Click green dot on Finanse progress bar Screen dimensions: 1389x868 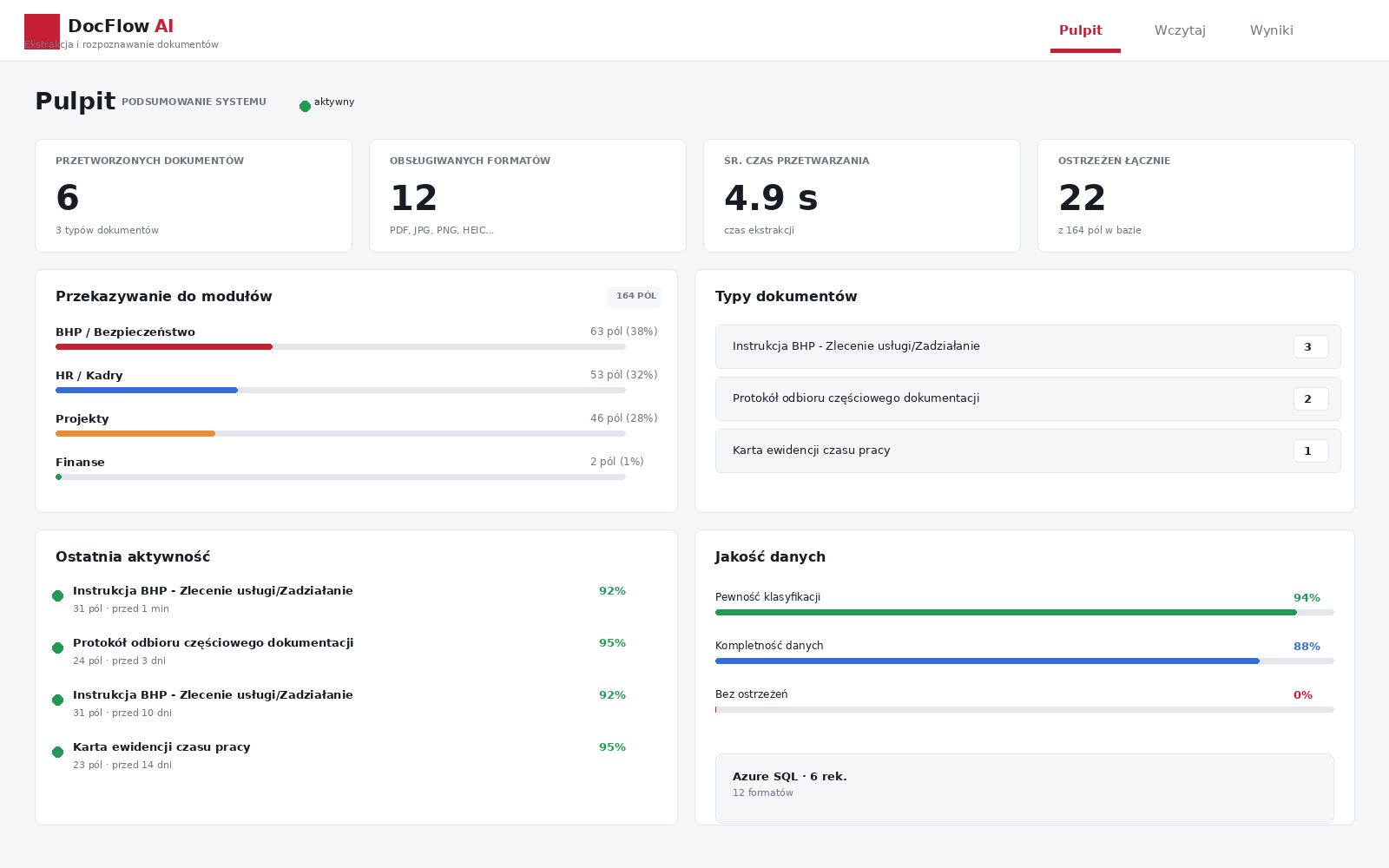tap(59, 477)
